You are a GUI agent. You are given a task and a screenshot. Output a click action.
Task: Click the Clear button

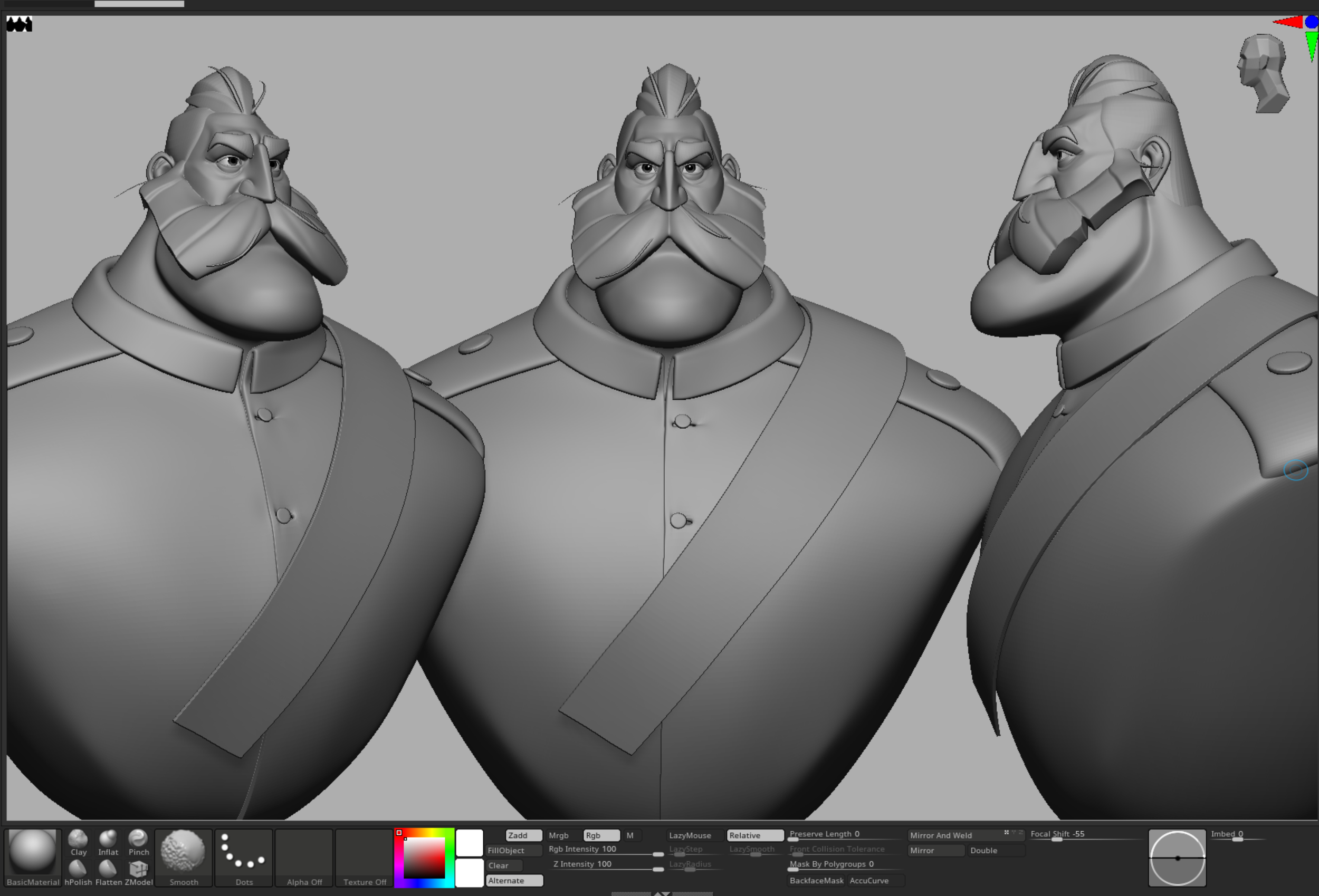coord(504,865)
